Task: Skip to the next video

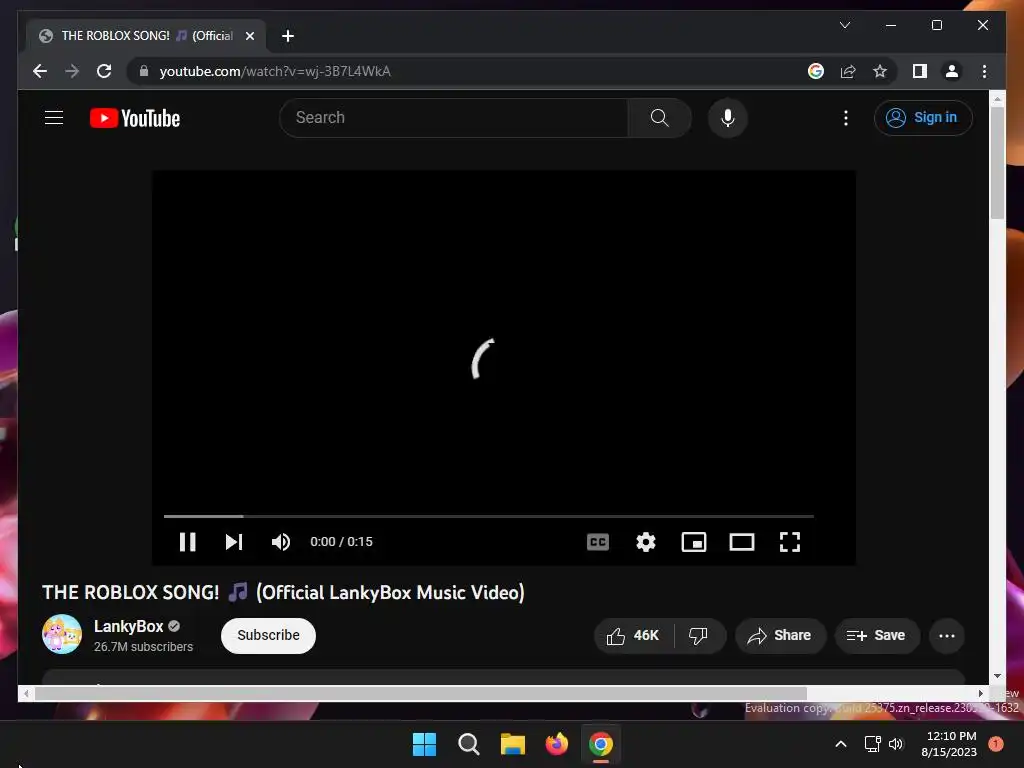Action: coord(234,541)
